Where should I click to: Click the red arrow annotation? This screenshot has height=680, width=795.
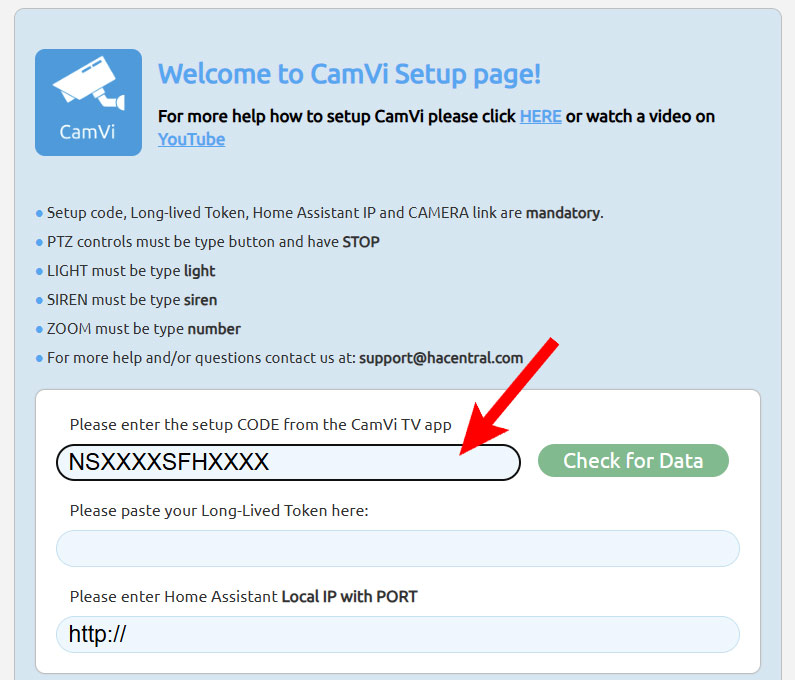[x=509, y=397]
